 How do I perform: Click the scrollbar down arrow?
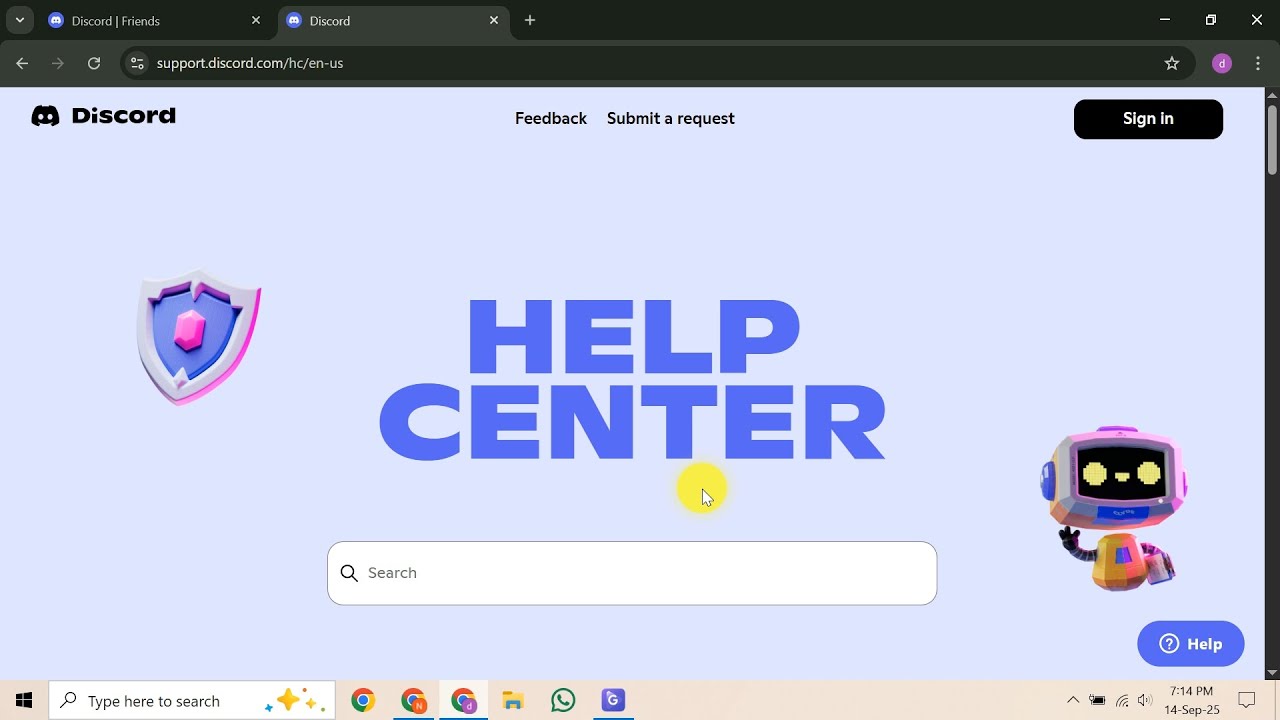click(x=1272, y=673)
